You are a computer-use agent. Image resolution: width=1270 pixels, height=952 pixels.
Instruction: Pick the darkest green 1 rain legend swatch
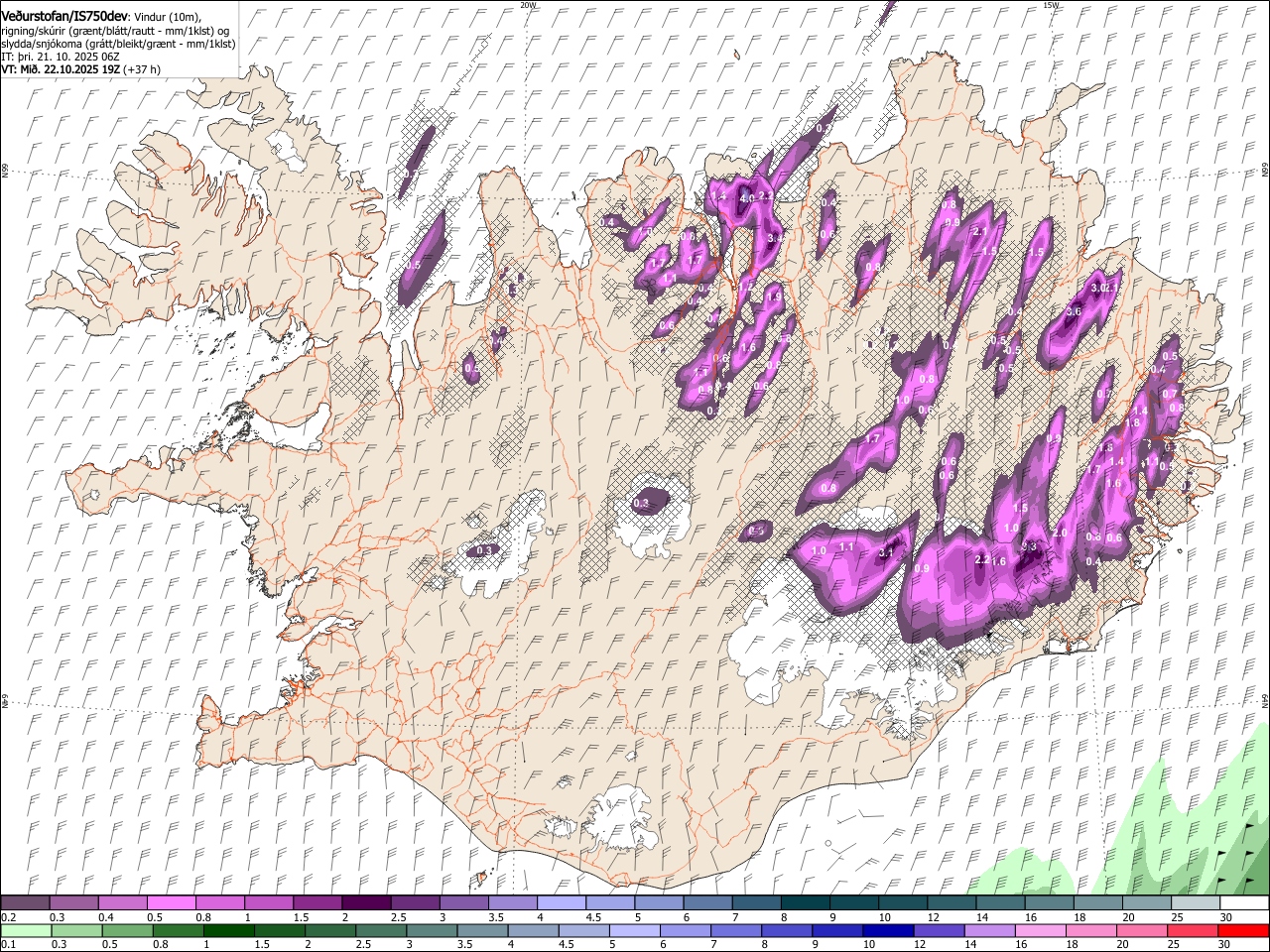[x=228, y=930]
